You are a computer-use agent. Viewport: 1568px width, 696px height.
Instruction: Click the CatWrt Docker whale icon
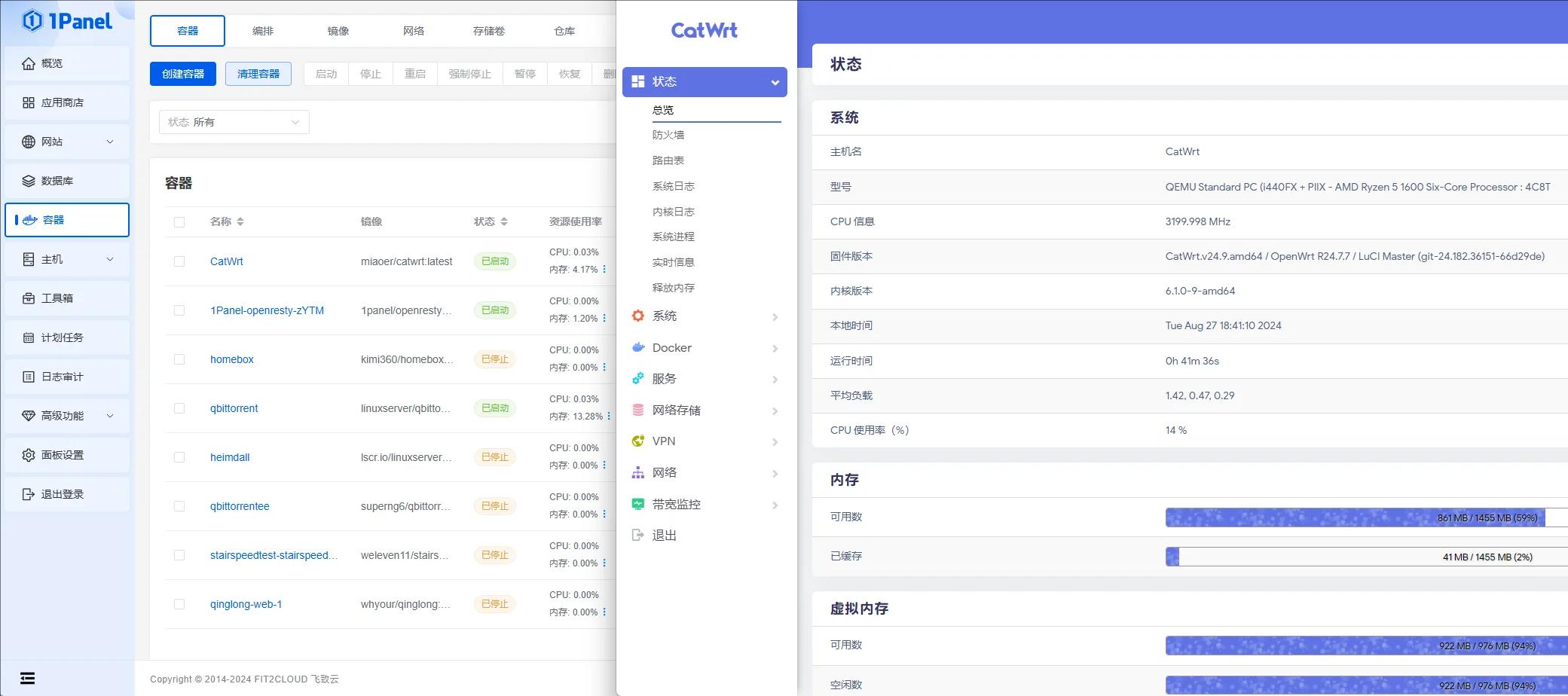(x=638, y=347)
